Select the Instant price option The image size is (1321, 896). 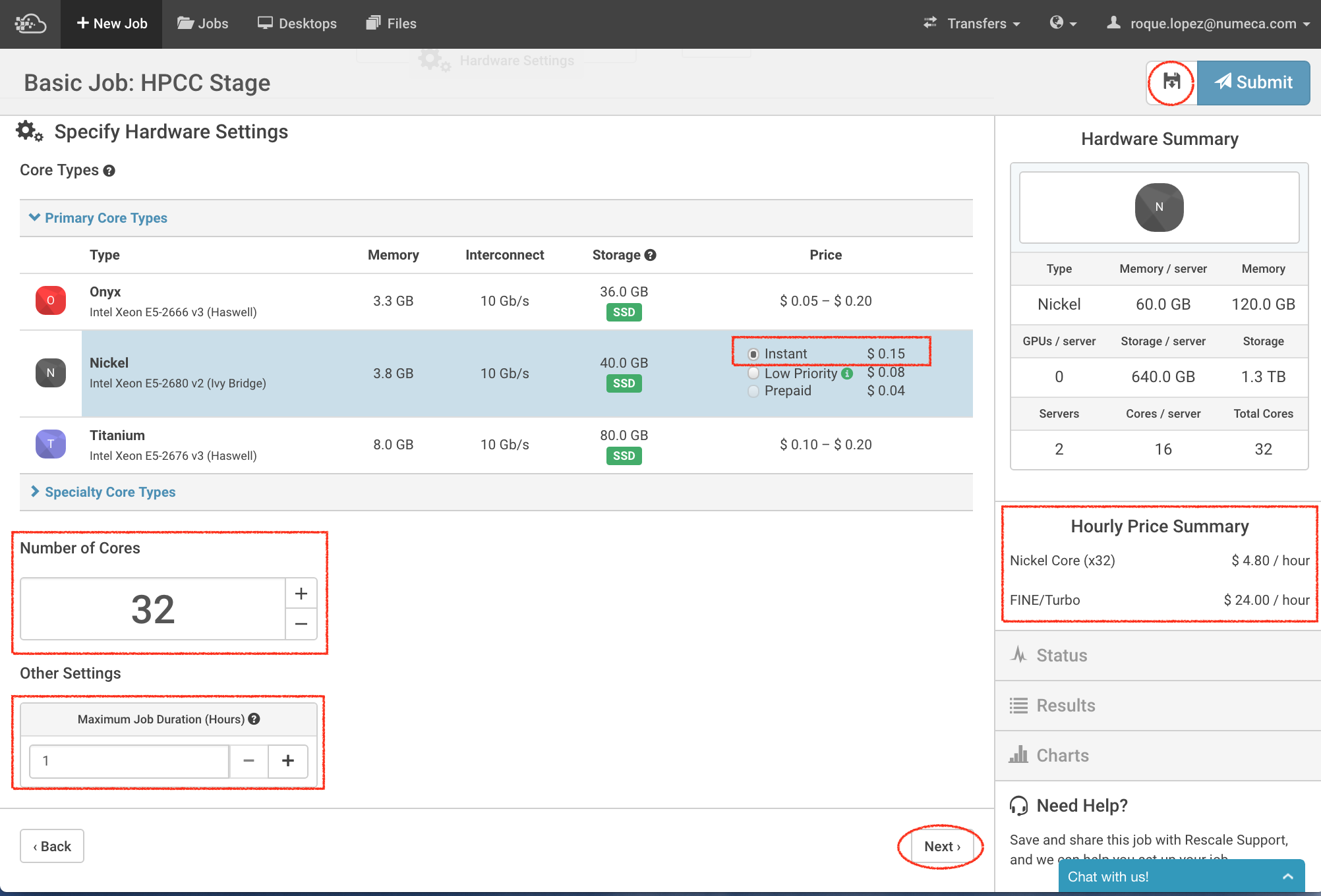coord(753,354)
